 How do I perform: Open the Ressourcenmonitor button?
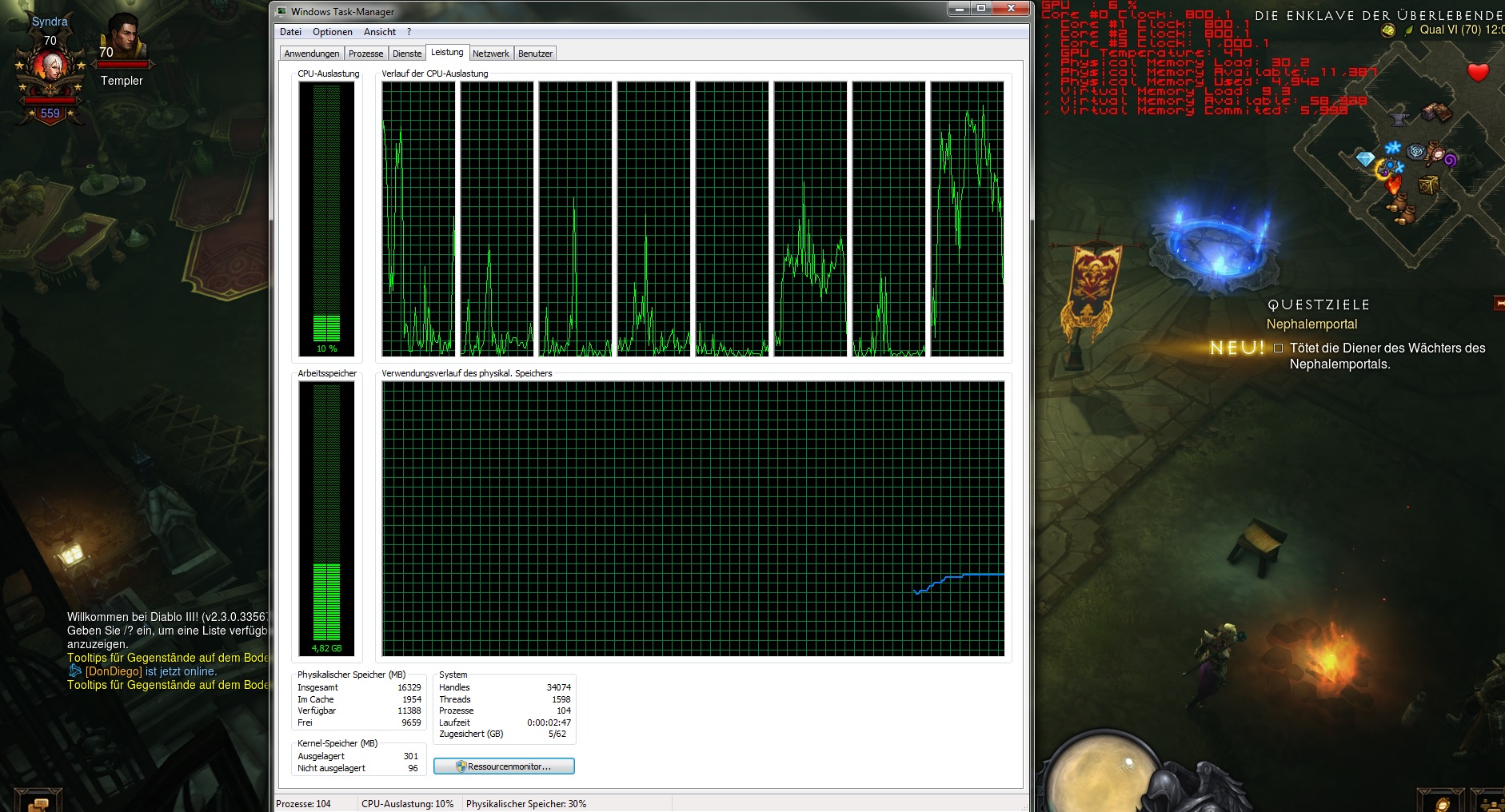[504, 766]
